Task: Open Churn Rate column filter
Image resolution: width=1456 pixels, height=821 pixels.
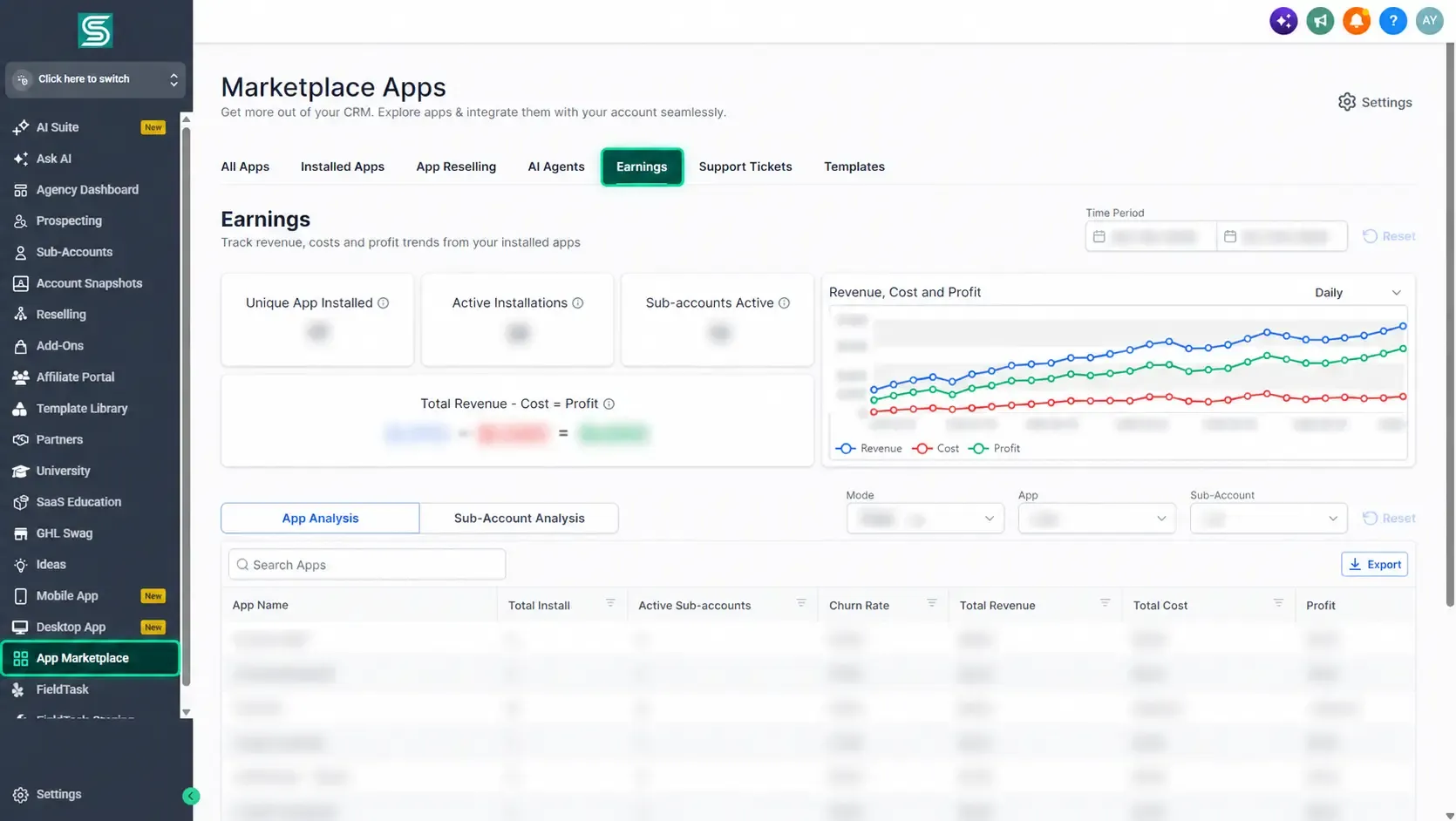Action: (932, 603)
